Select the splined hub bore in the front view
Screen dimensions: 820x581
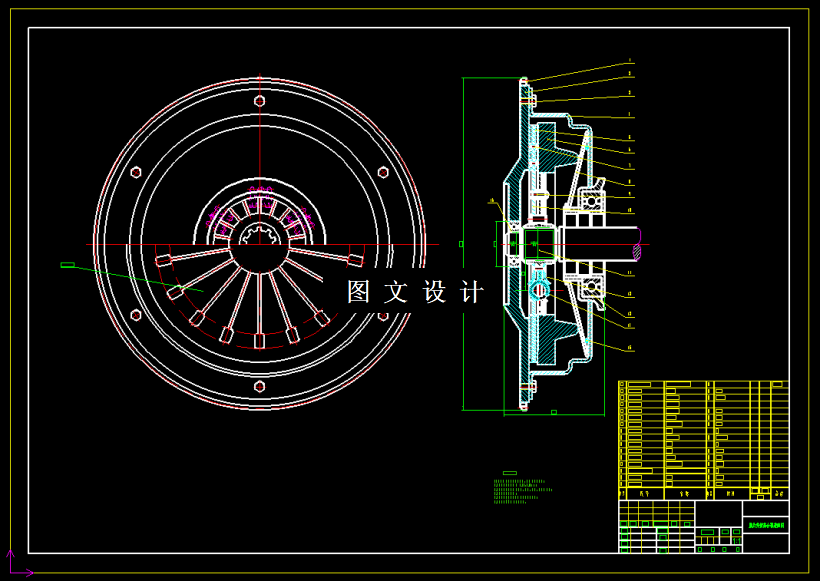click(260, 236)
